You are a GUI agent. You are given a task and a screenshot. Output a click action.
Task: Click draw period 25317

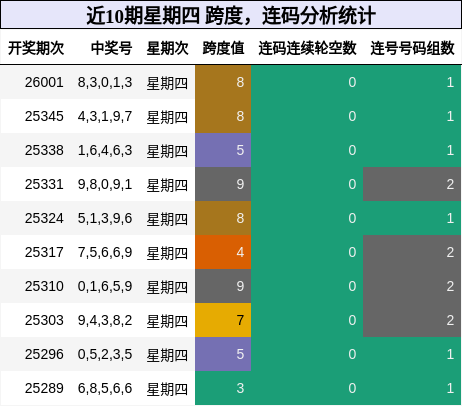pyautogui.click(x=44, y=252)
